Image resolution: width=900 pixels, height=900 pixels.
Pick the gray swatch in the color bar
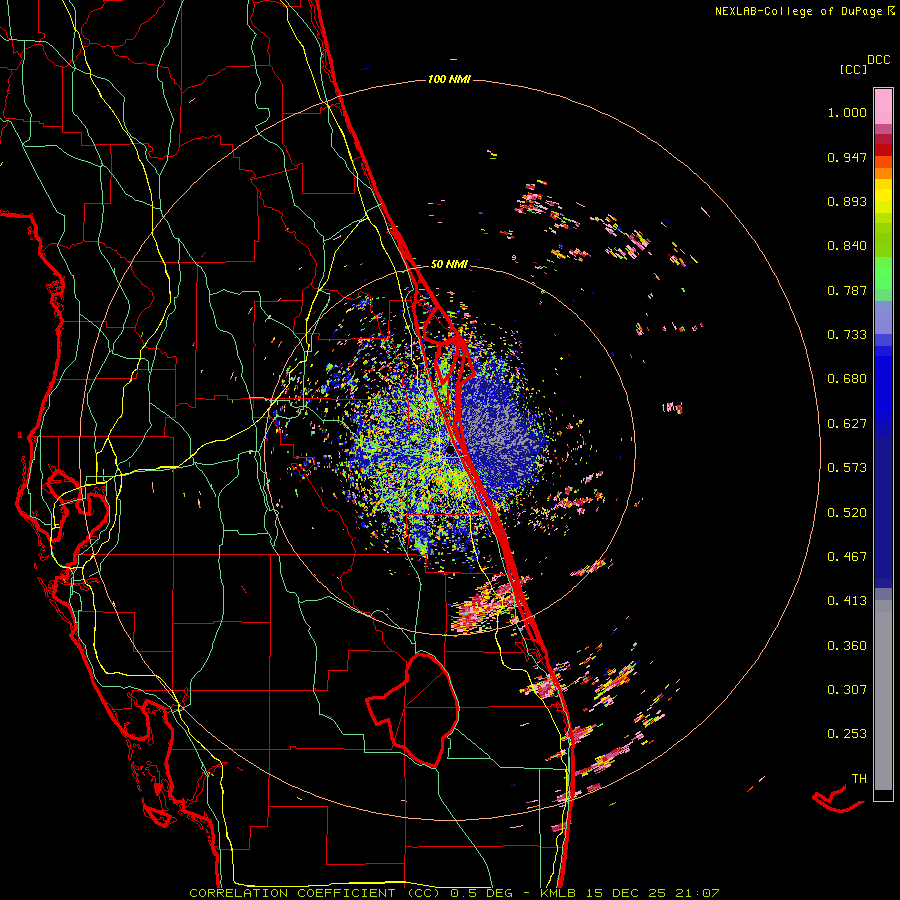tap(883, 695)
